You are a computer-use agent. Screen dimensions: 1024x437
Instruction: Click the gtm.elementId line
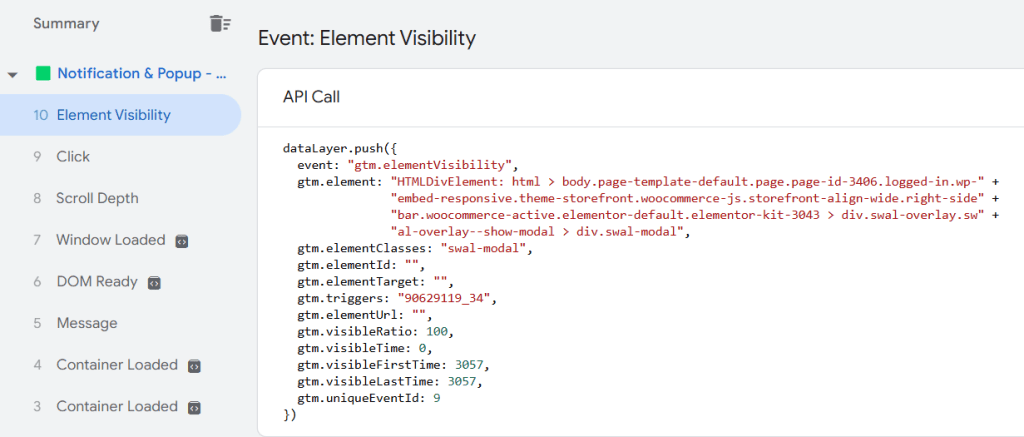pos(361,265)
